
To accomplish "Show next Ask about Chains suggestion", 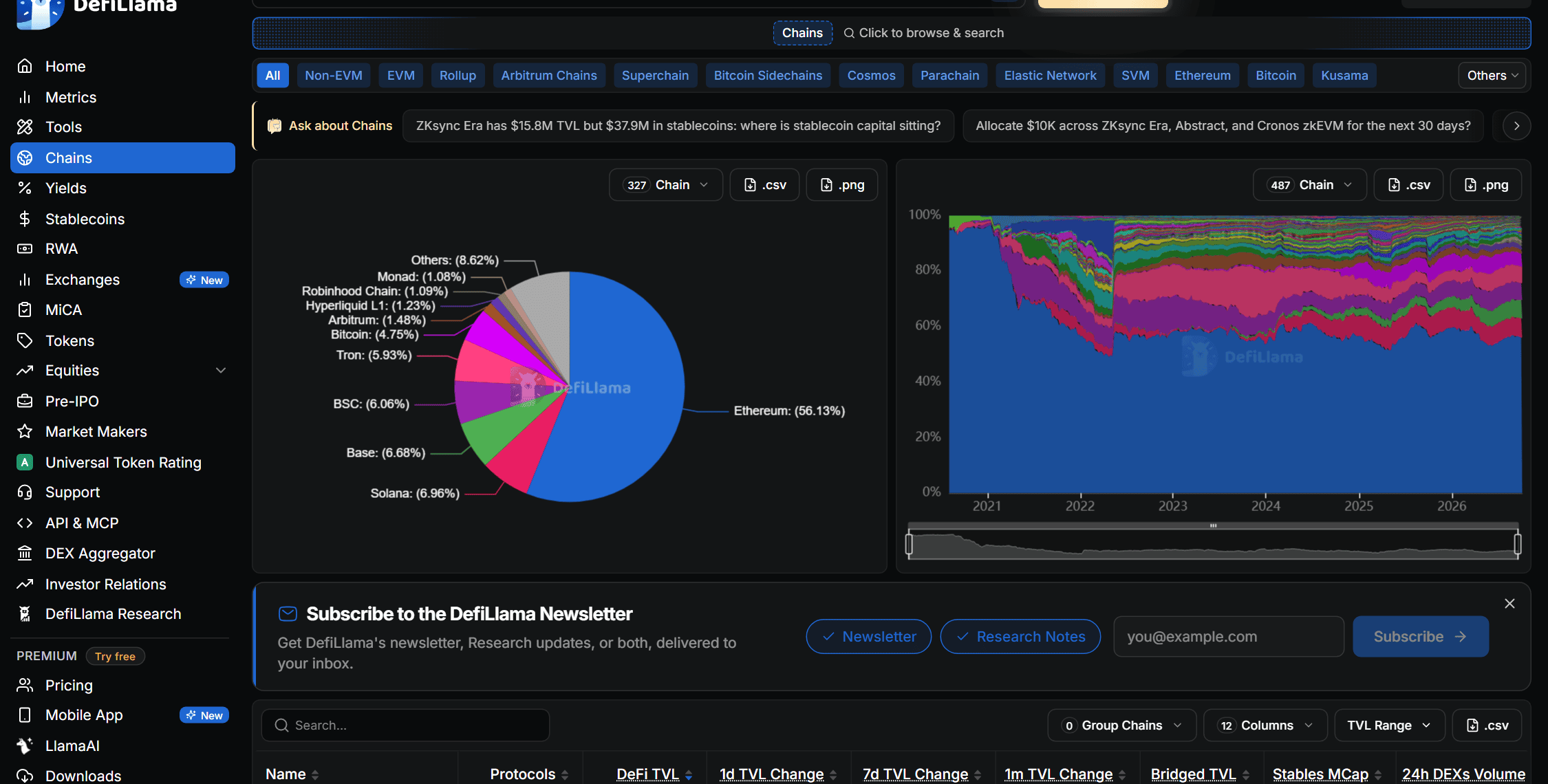I will [1516, 126].
